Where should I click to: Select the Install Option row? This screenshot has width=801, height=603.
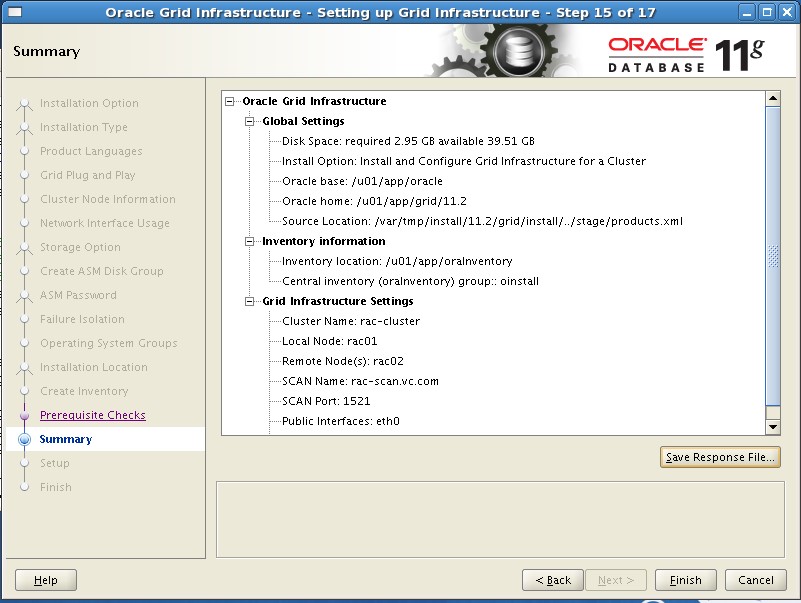coord(464,161)
